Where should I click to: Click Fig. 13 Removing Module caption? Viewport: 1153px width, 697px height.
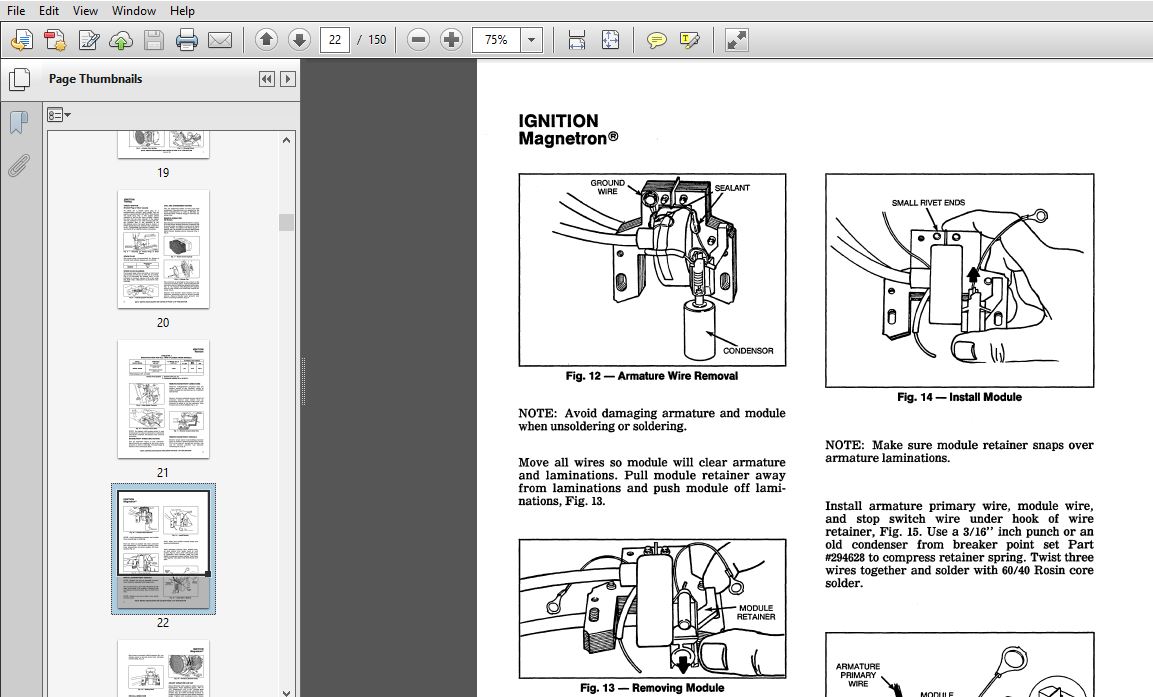coord(652,688)
